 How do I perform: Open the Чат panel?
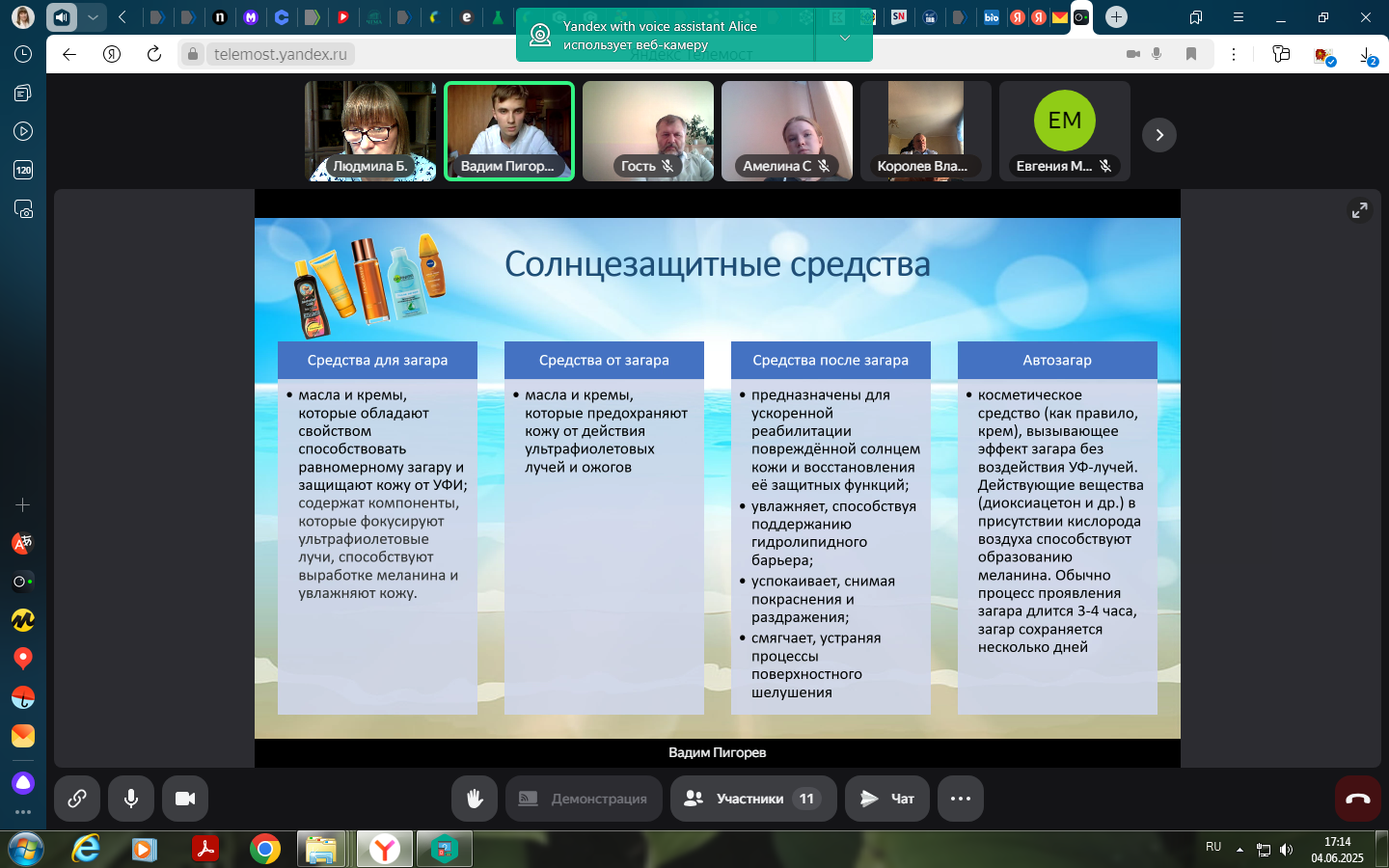887,799
